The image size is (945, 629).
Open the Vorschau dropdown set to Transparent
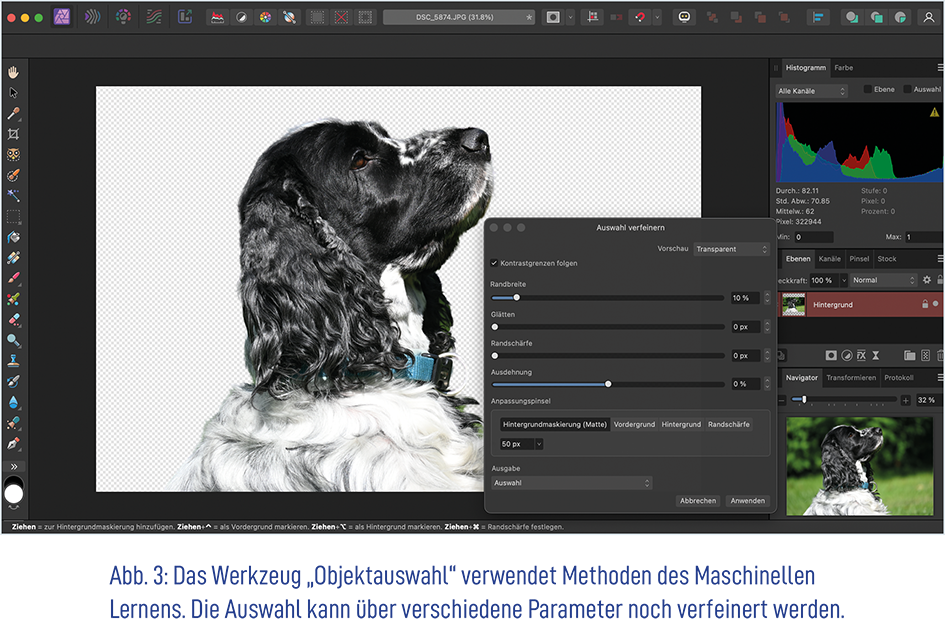[x=732, y=249]
